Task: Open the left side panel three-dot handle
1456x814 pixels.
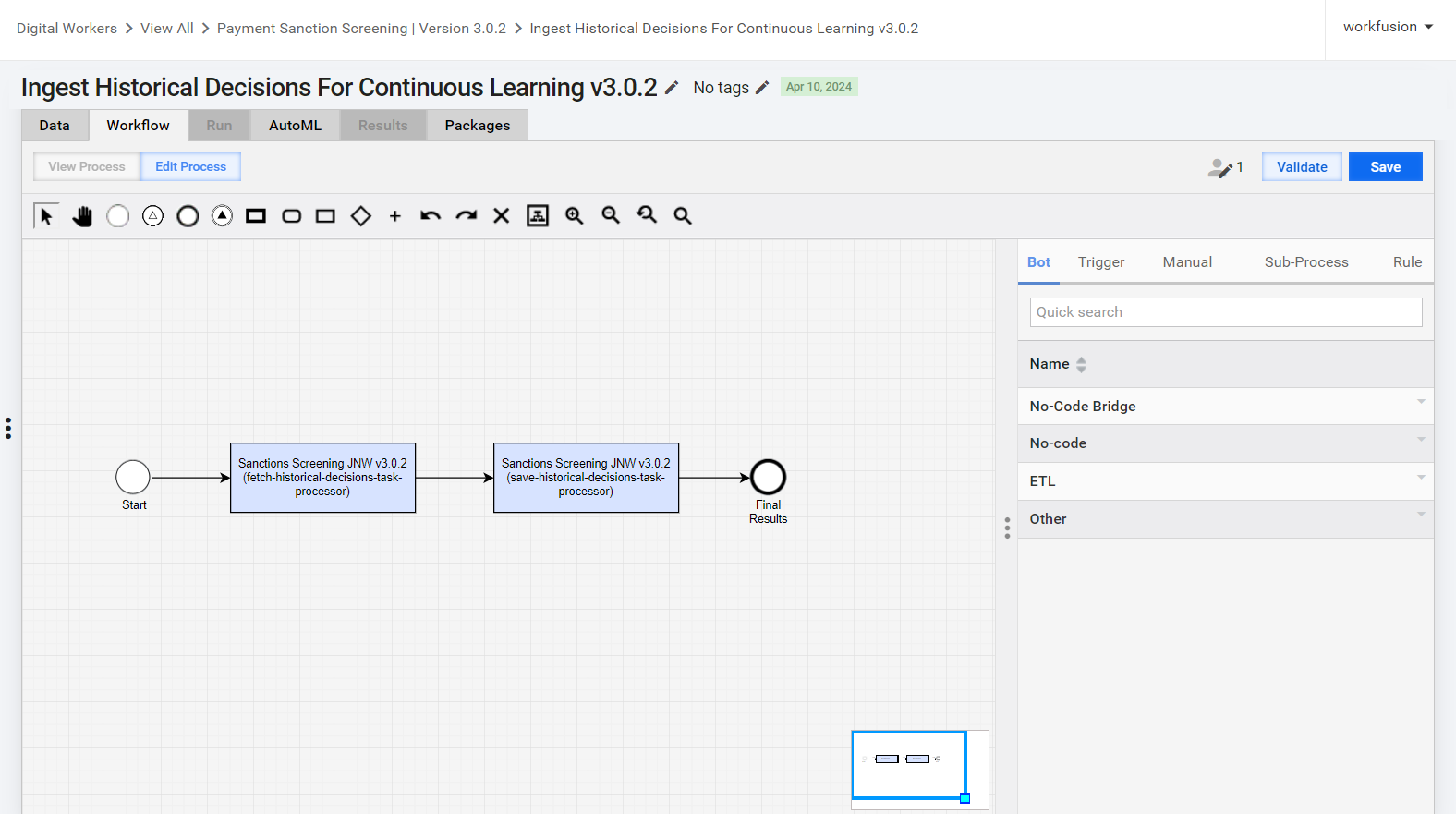Action: tap(8, 428)
